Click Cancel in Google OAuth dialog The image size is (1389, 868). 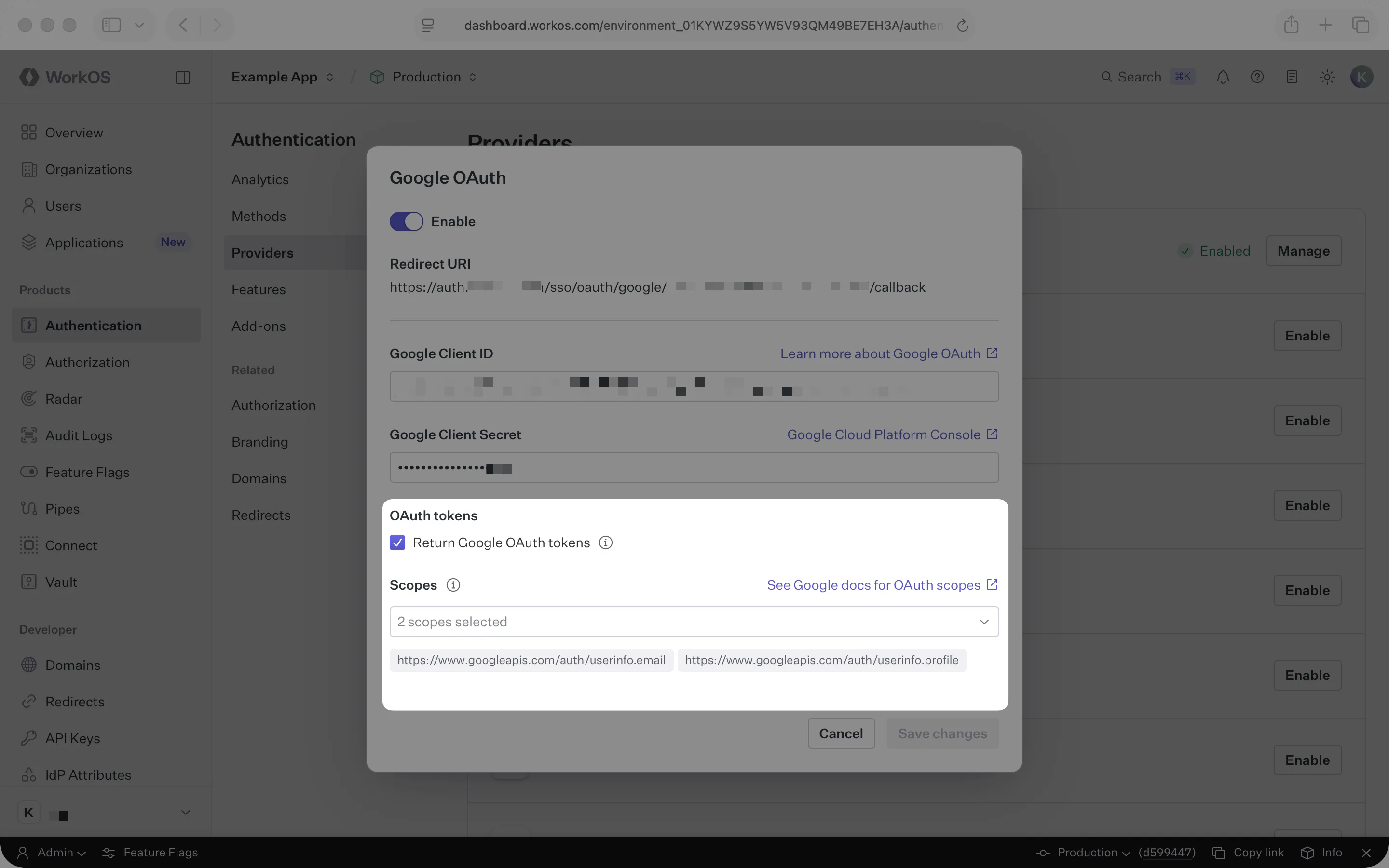841,733
